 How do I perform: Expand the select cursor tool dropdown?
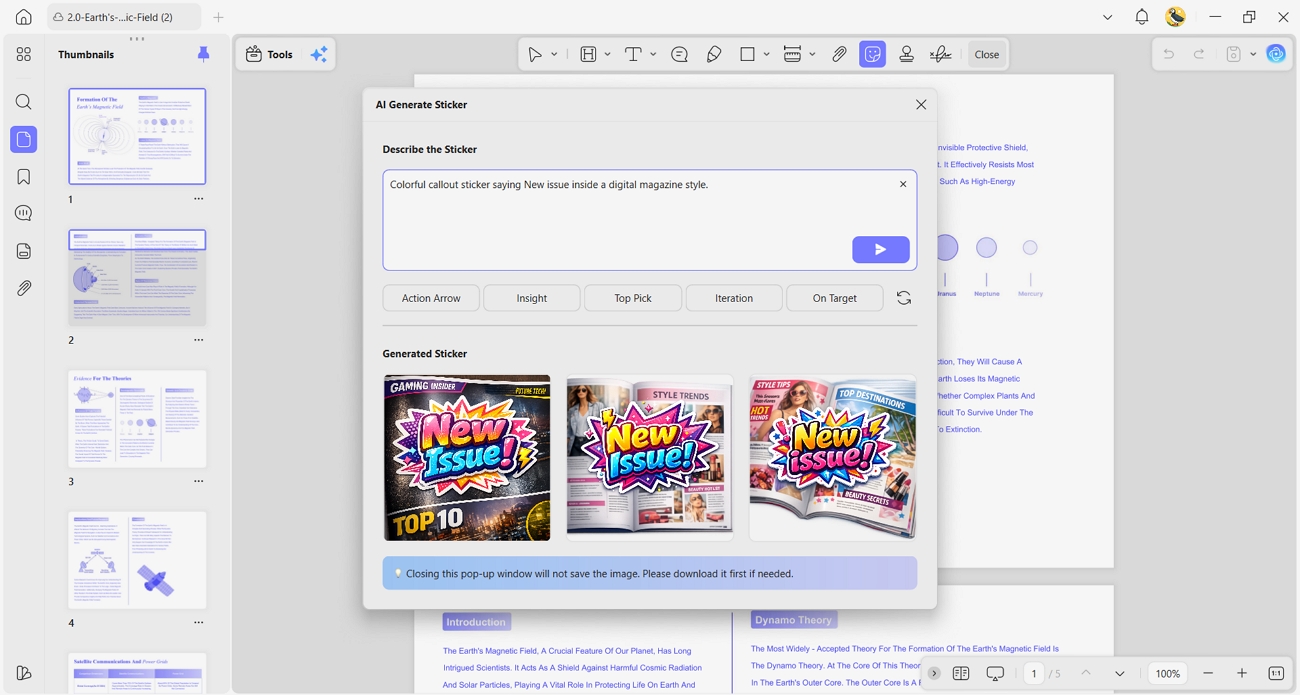[554, 54]
